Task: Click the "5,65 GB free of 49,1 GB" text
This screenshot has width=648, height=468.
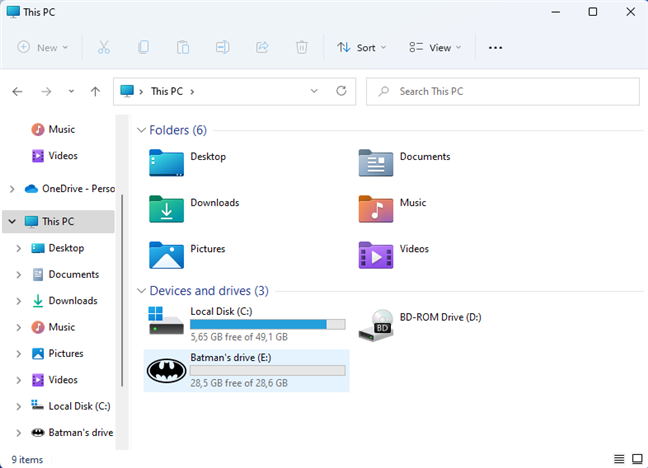Action: coord(239,337)
